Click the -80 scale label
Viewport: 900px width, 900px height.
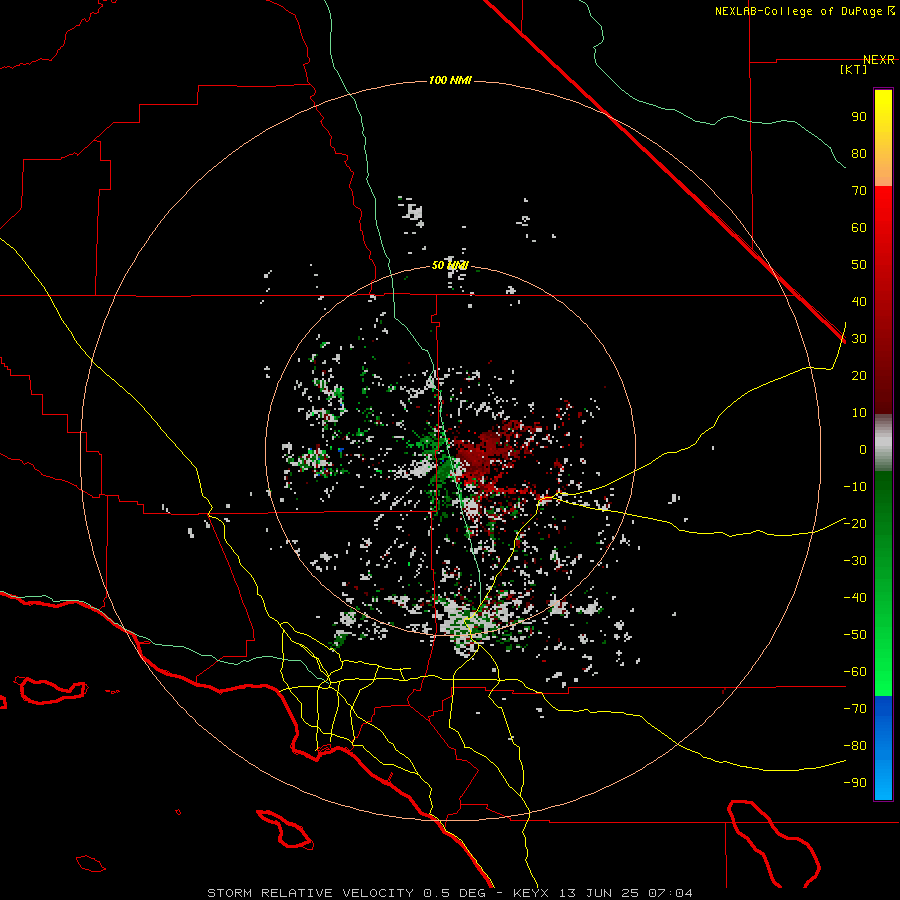pyautogui.click(x=855, y=746)
